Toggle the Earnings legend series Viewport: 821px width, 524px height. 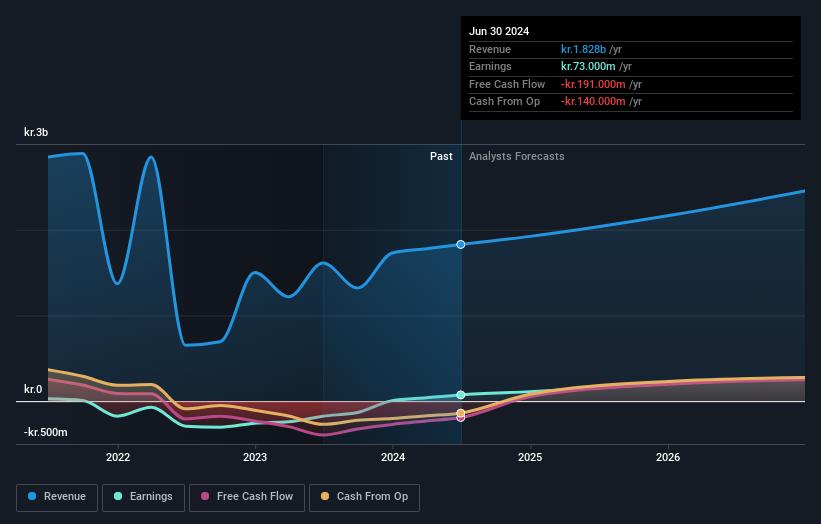click(x=143, y=497)
